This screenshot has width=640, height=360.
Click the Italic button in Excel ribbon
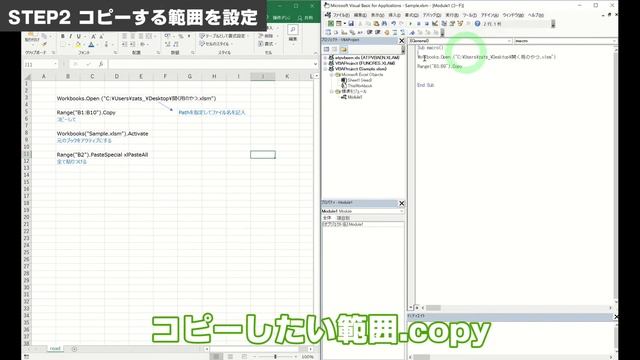[70, 36]
